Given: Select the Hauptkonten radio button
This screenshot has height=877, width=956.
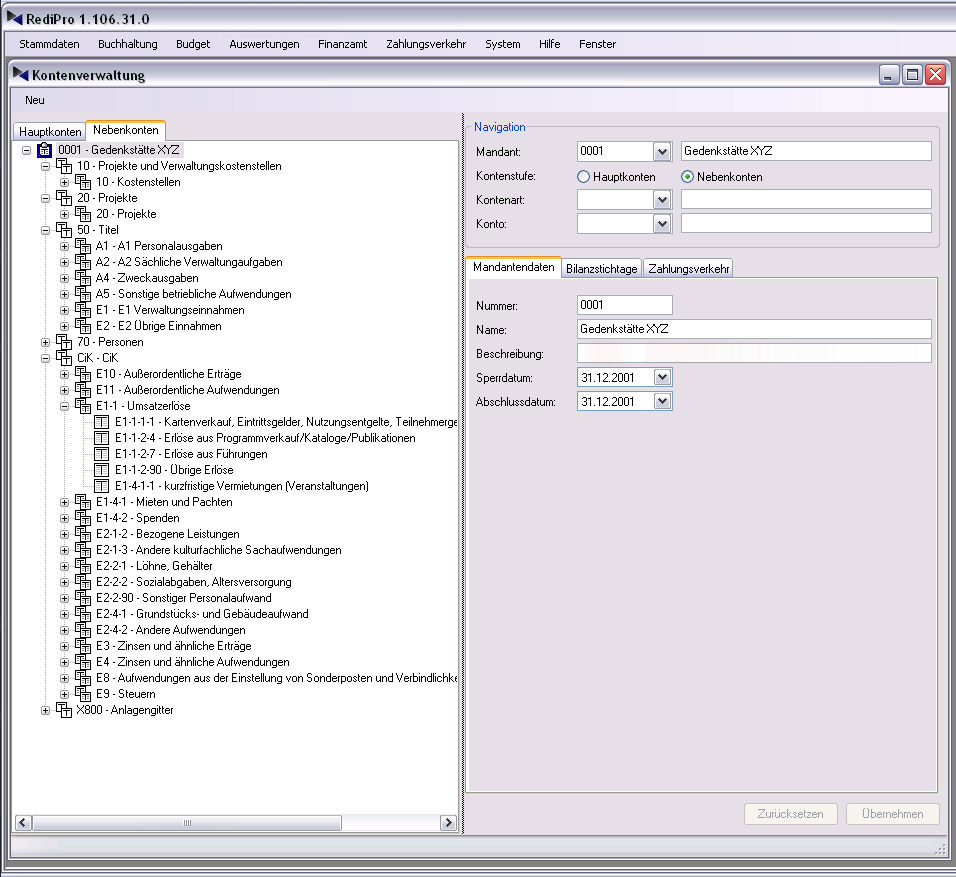Looking at the screenshot, I should tap(584, 177).
